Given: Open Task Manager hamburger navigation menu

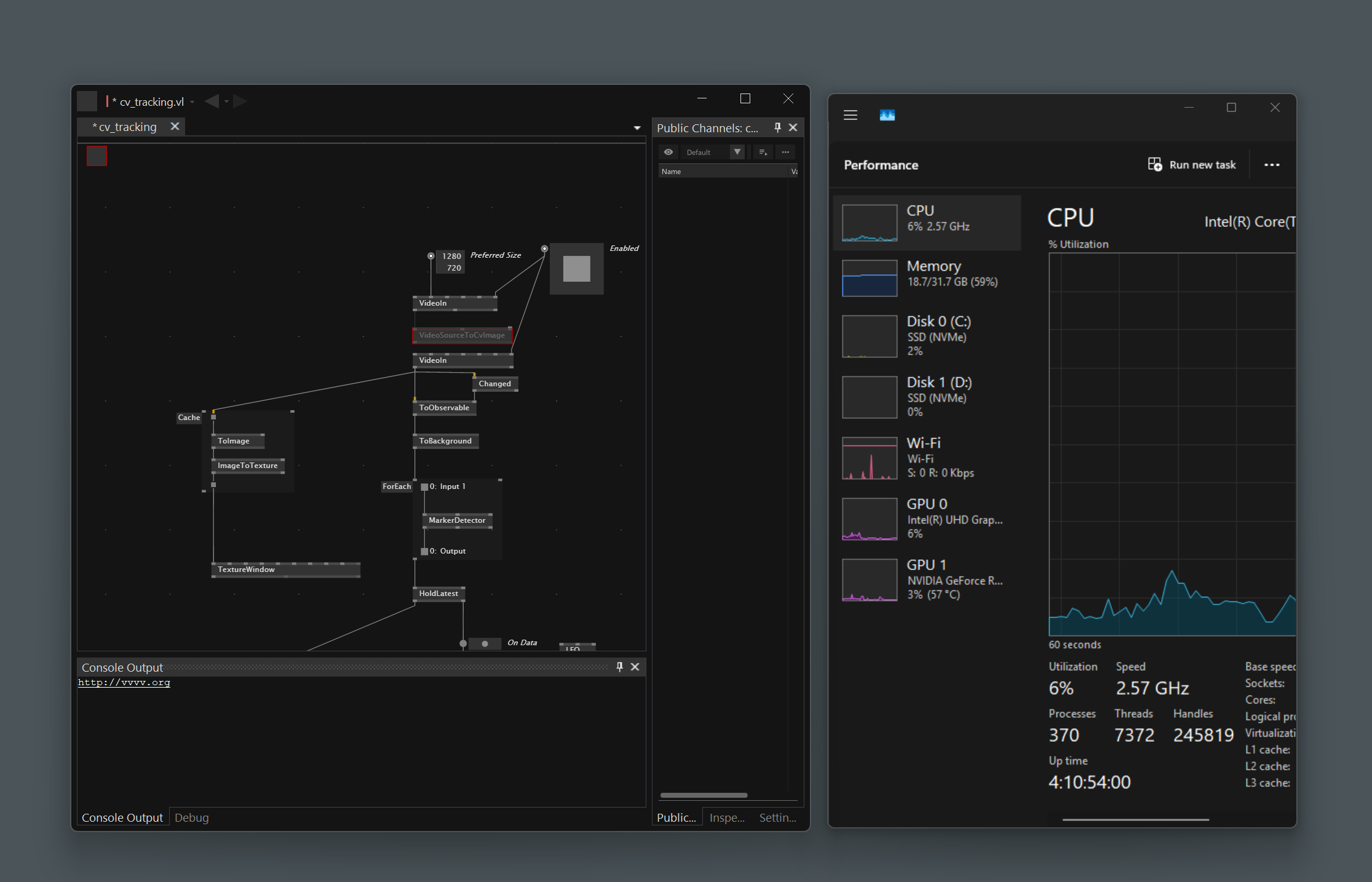Looking at the screenshot, I should [x=850, y=115].
